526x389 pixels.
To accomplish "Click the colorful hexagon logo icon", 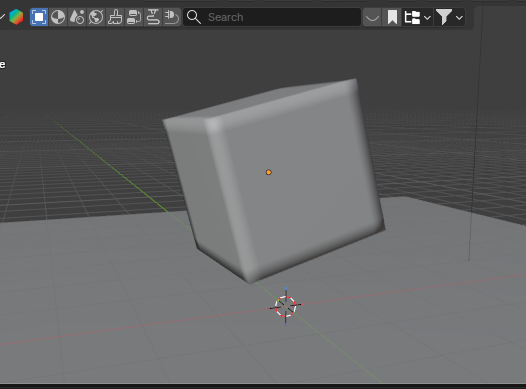I will pos(16,17).
